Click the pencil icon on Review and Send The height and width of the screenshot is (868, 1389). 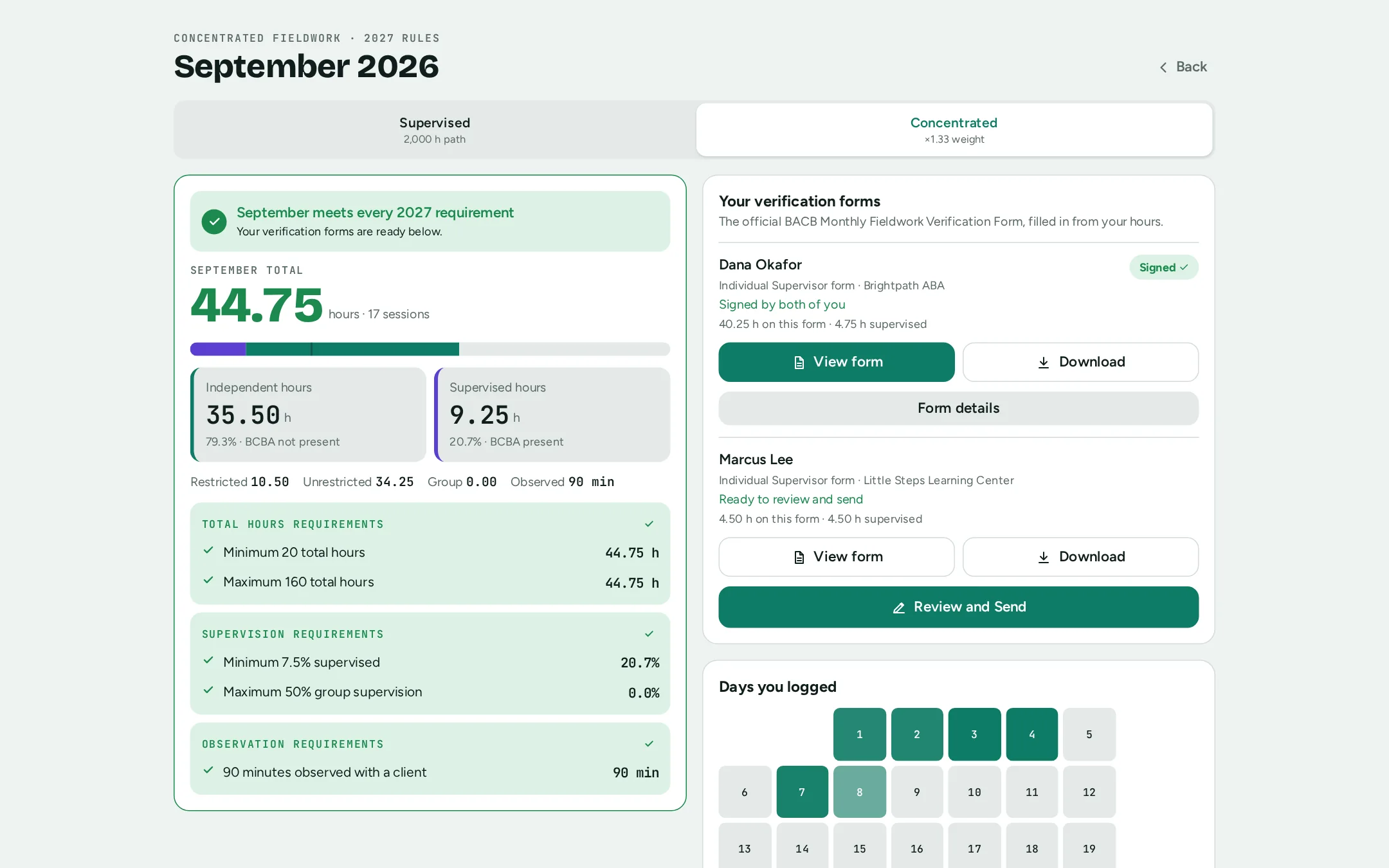point(899,608)
